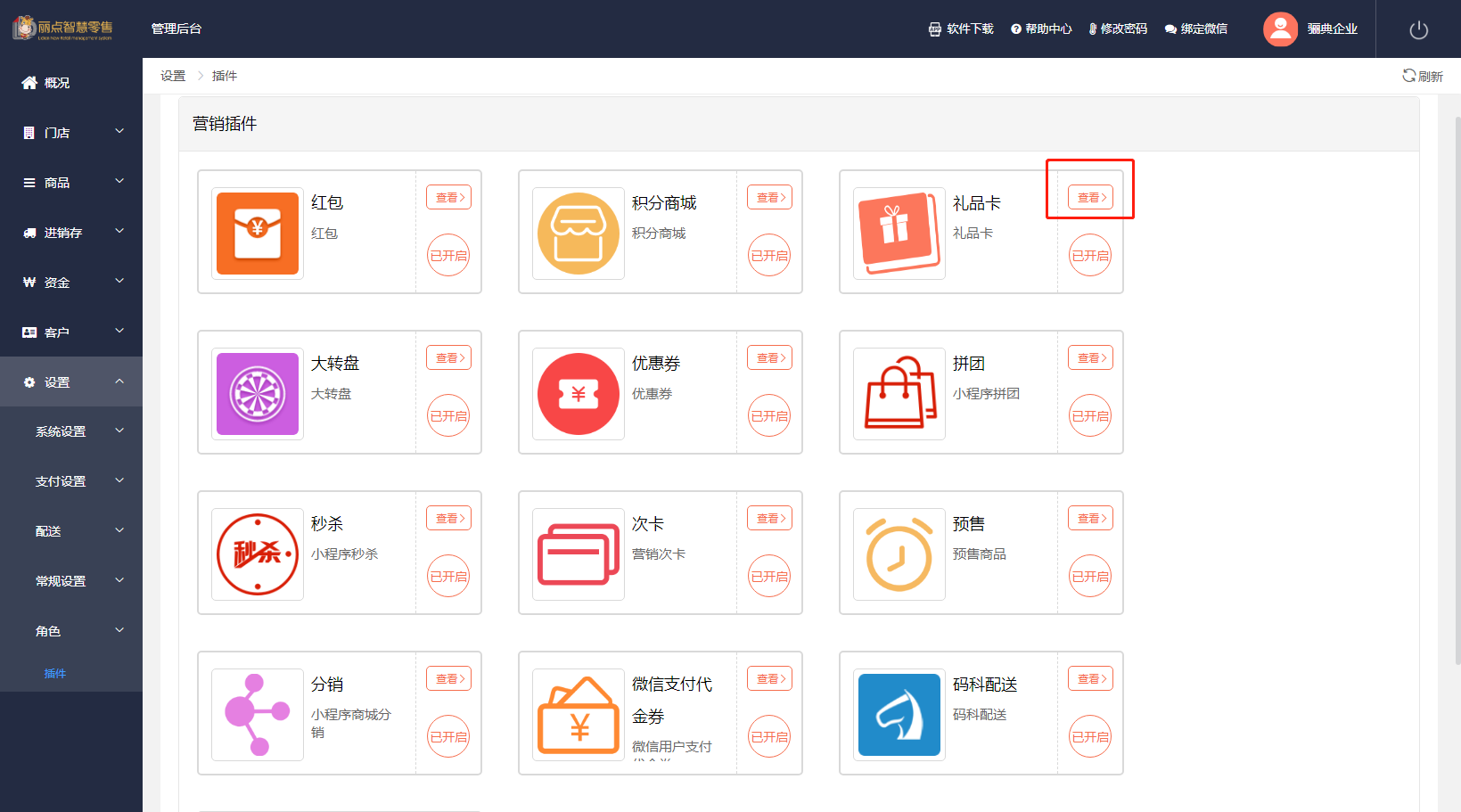Click the 丽点智慧零售 logo
Viewport: 1461px width, 812px height.
(62, 29)
